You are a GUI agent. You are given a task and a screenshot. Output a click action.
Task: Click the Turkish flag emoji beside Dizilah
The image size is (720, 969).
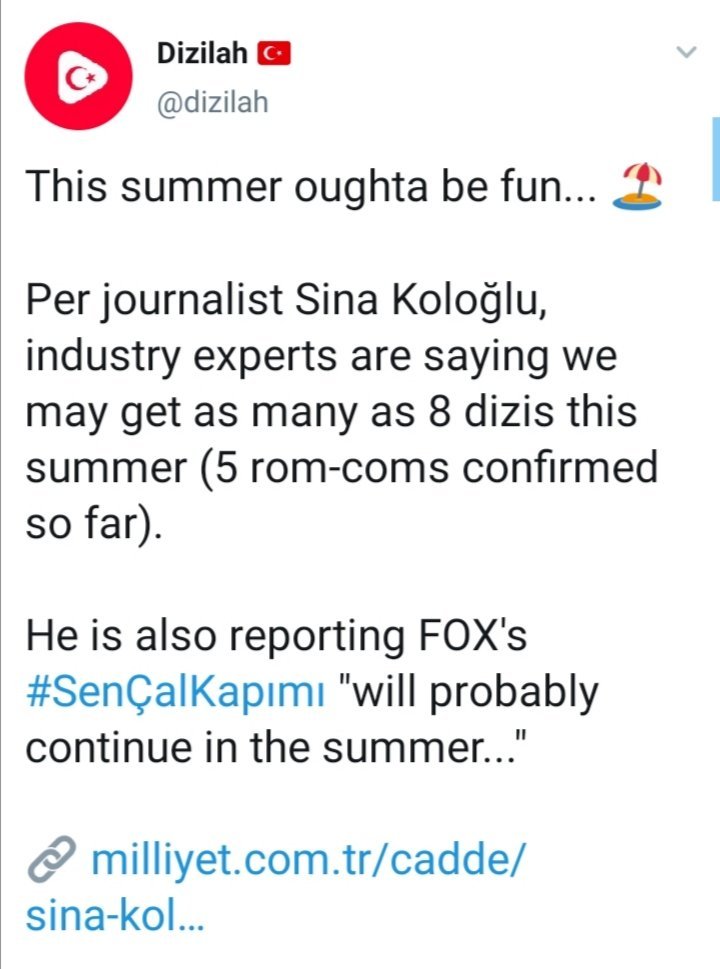coord(274,54)
